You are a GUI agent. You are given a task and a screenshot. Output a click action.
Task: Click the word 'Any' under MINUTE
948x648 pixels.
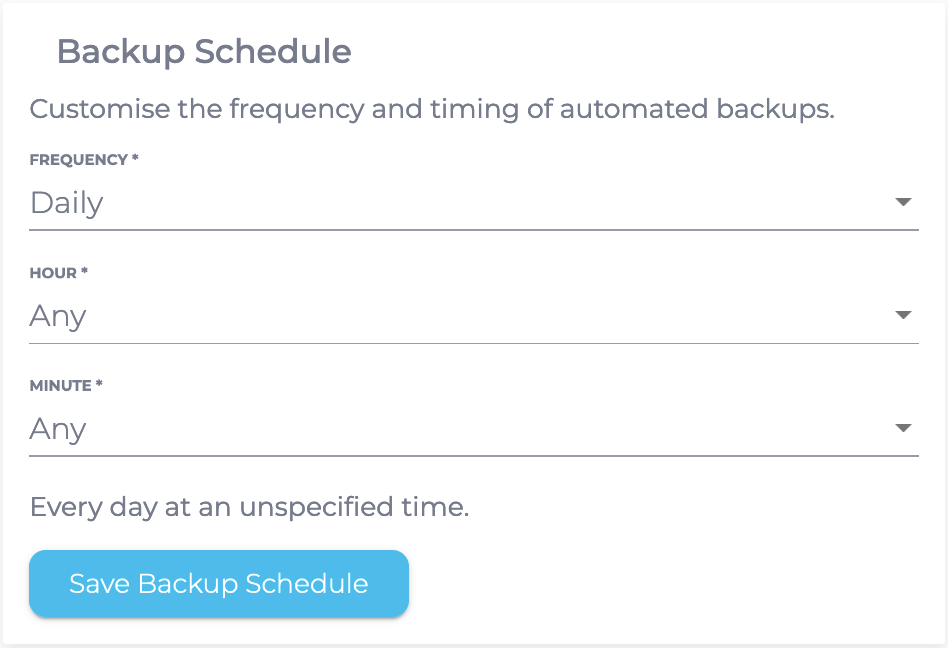tap(58, 429)
